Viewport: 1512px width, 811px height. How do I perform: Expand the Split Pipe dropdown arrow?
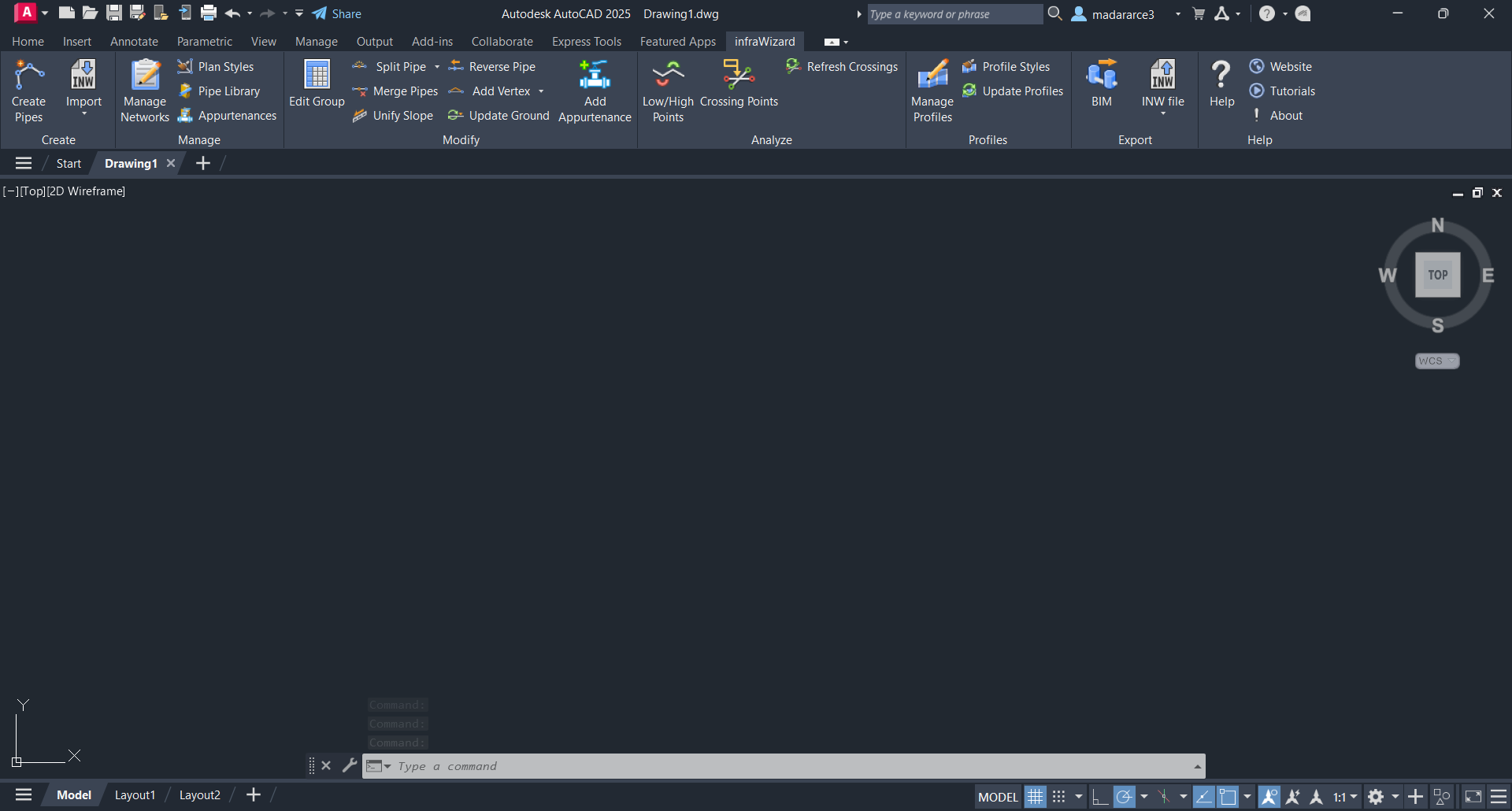click(x=437, y=67)
